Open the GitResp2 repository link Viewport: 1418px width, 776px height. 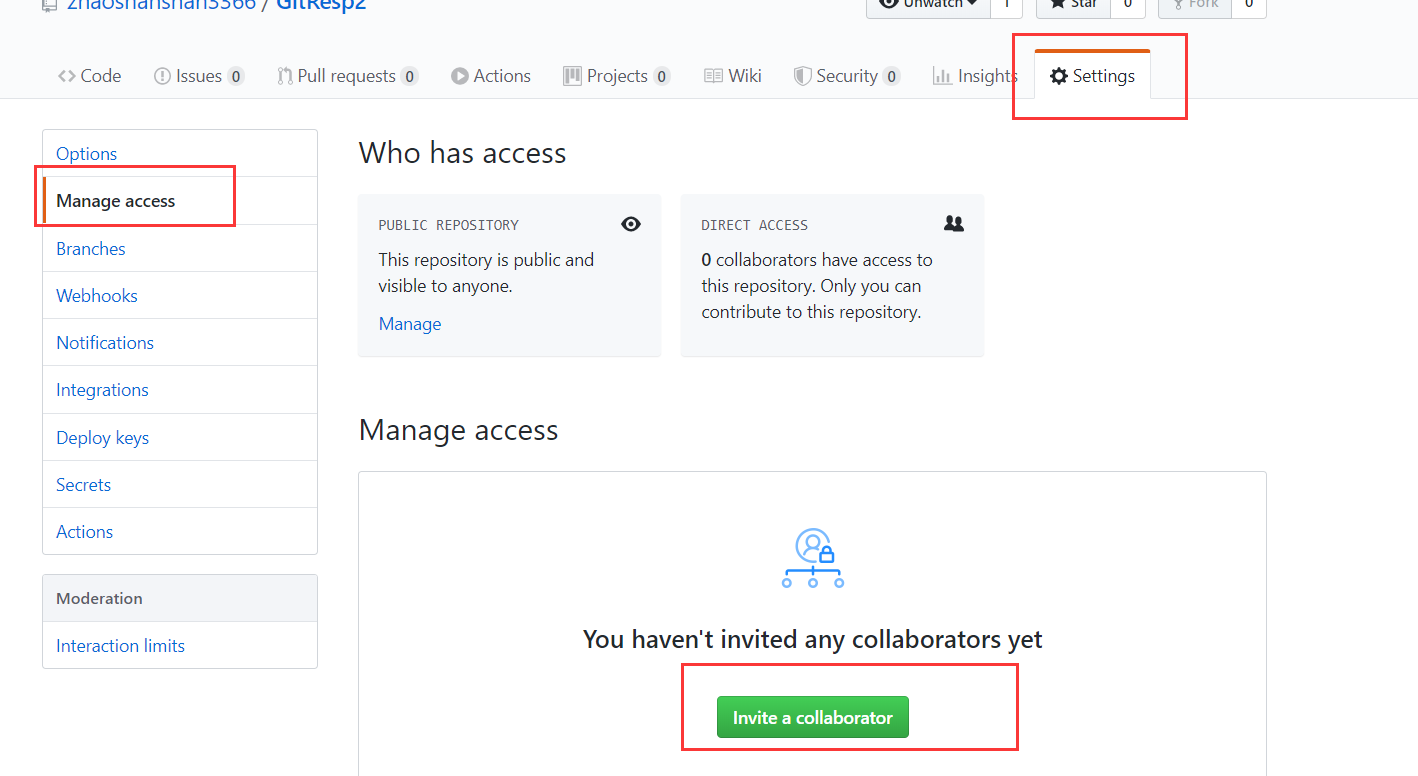point(321,4)
